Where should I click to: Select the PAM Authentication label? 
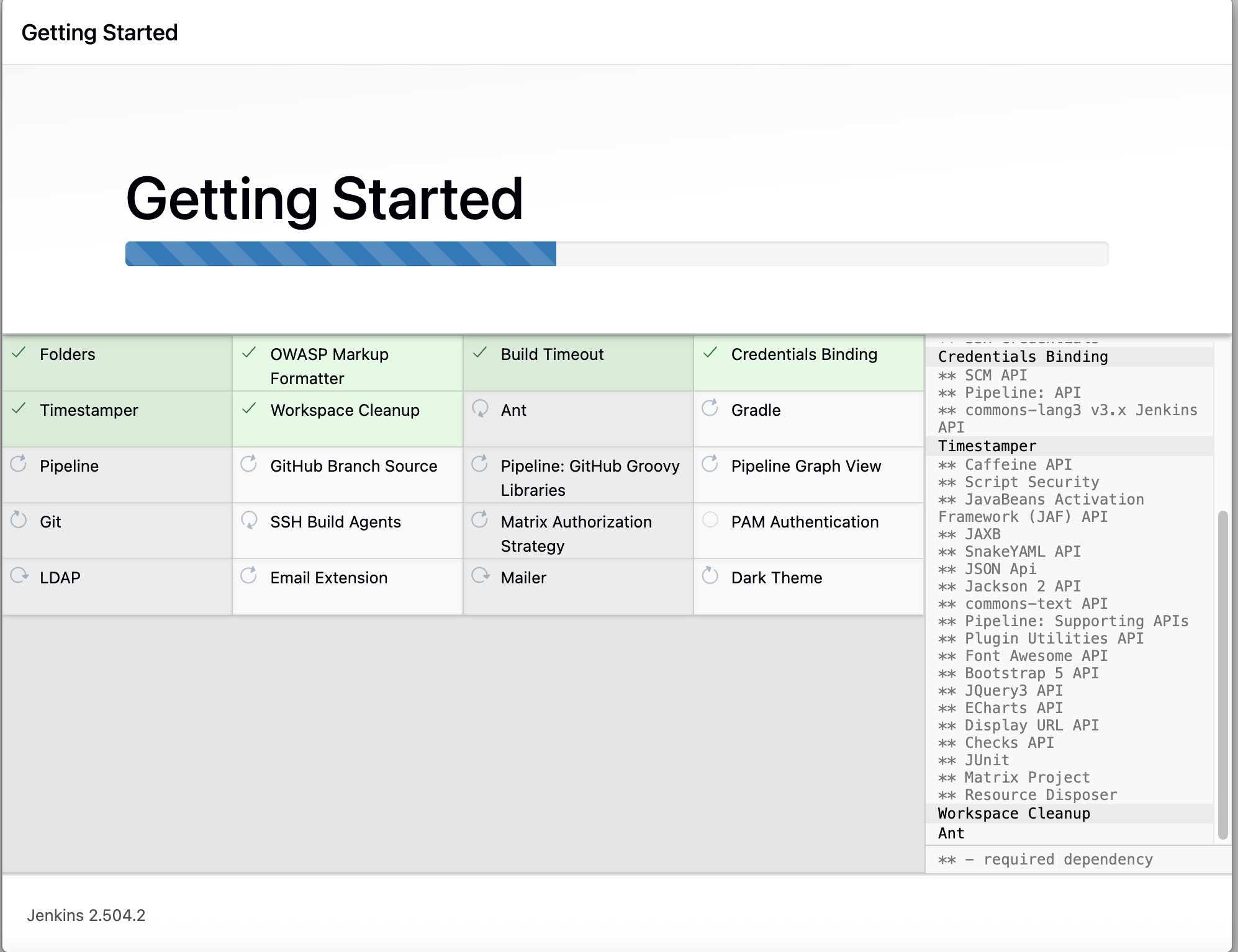(805, 522)
